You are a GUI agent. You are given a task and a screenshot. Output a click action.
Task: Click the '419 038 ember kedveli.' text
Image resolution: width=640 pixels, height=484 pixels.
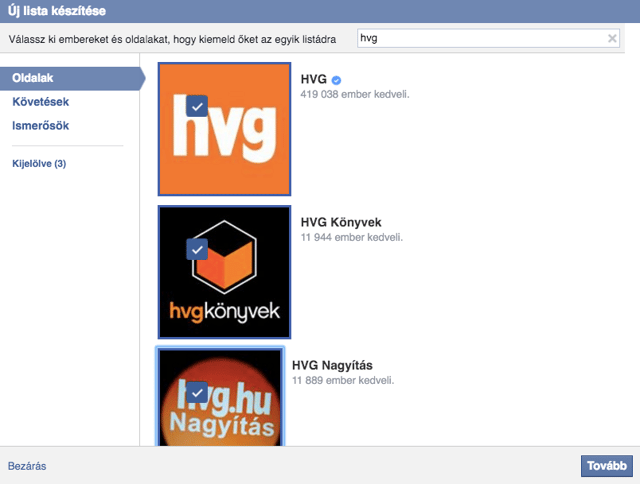pos(355,94)
